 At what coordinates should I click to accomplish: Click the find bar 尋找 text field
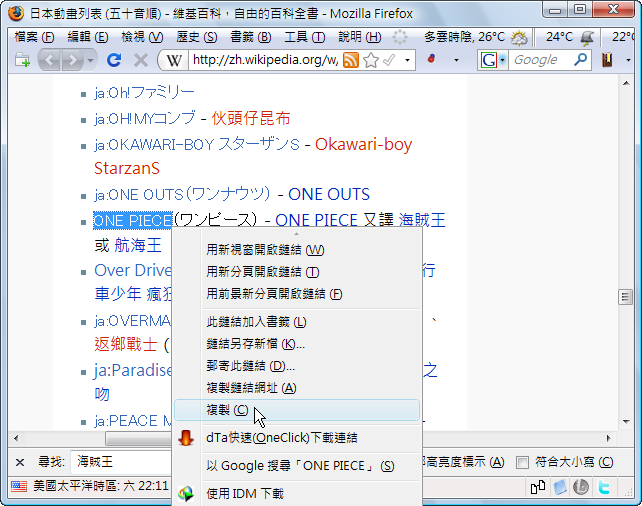coord(121,462)
